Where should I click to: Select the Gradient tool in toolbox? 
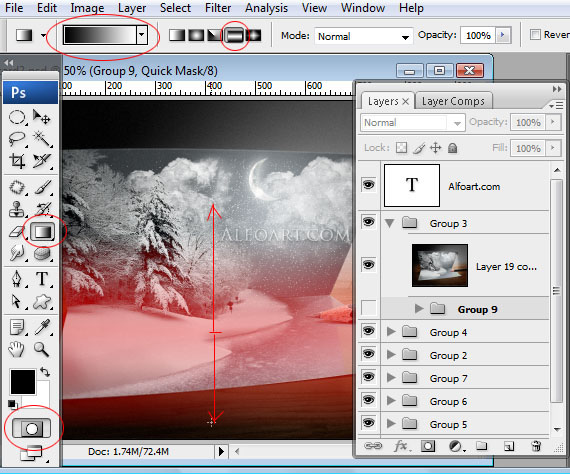pyautogui.click(x=43, y=232)
